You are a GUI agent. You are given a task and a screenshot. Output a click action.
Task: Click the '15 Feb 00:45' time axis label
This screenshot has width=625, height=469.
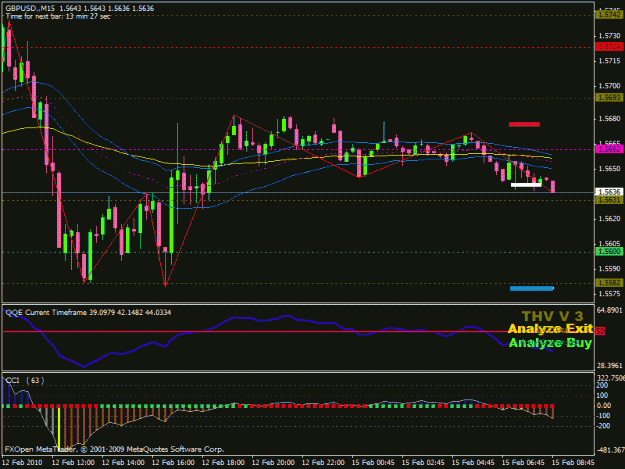373,462
